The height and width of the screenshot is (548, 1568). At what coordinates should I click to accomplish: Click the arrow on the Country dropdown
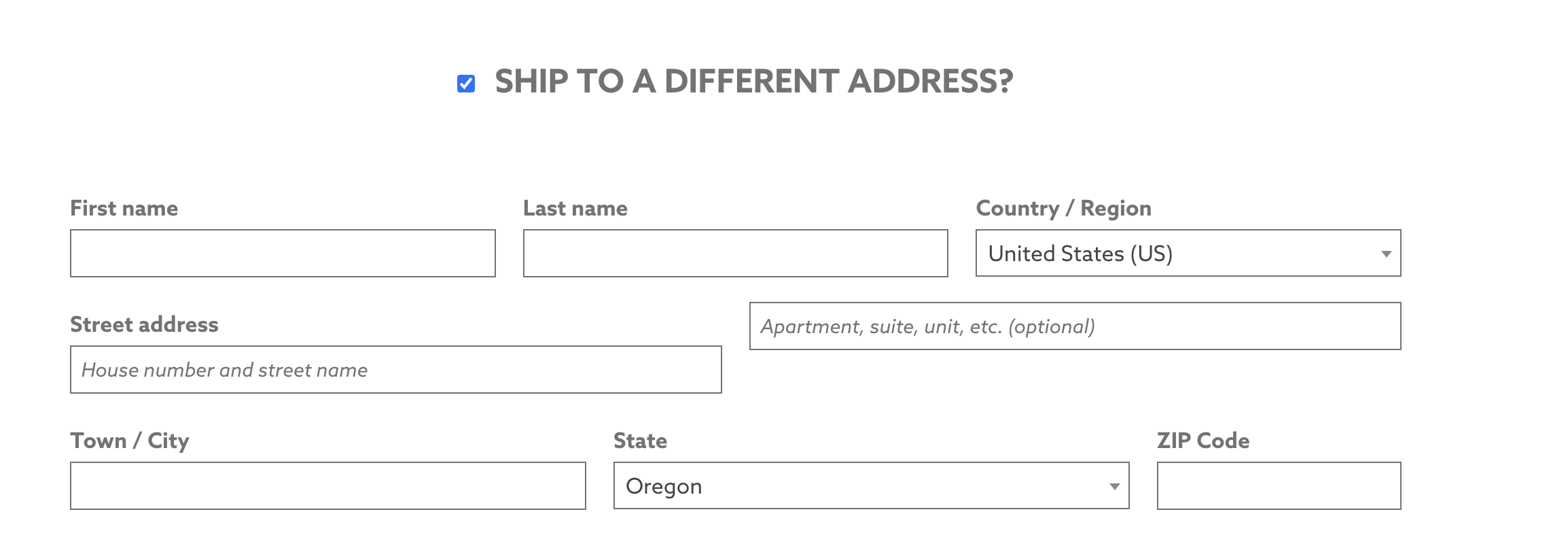[1386, 254]
